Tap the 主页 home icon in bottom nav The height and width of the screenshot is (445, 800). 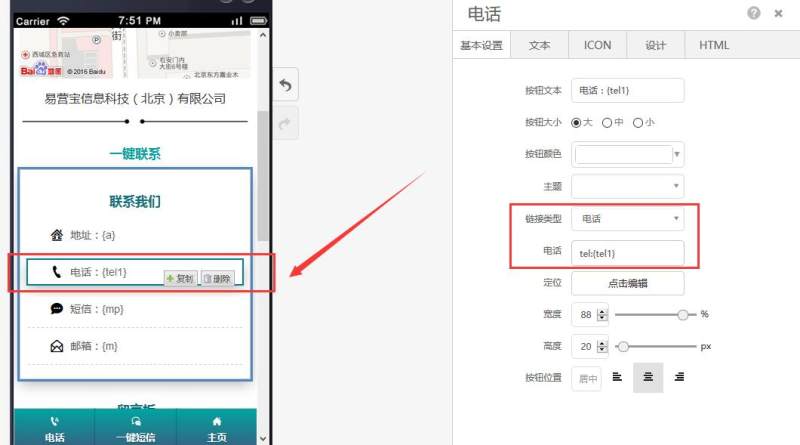(217, 422)
